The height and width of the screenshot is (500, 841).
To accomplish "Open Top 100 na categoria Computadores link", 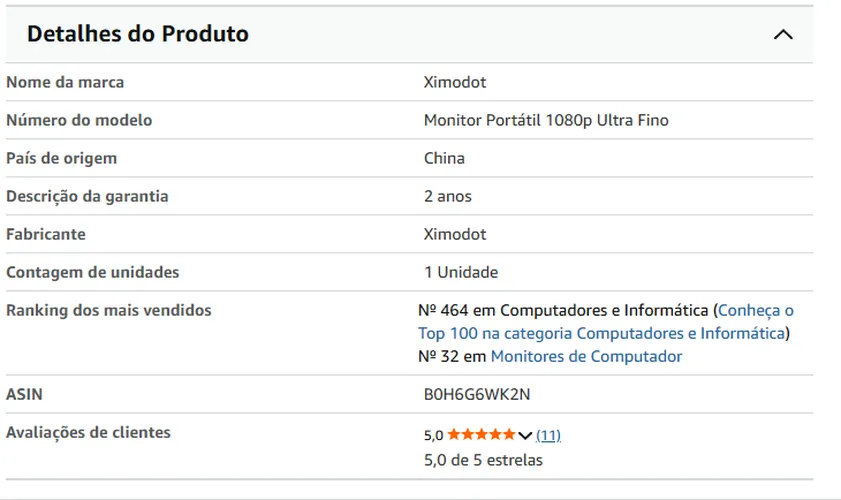I will 601,333.
